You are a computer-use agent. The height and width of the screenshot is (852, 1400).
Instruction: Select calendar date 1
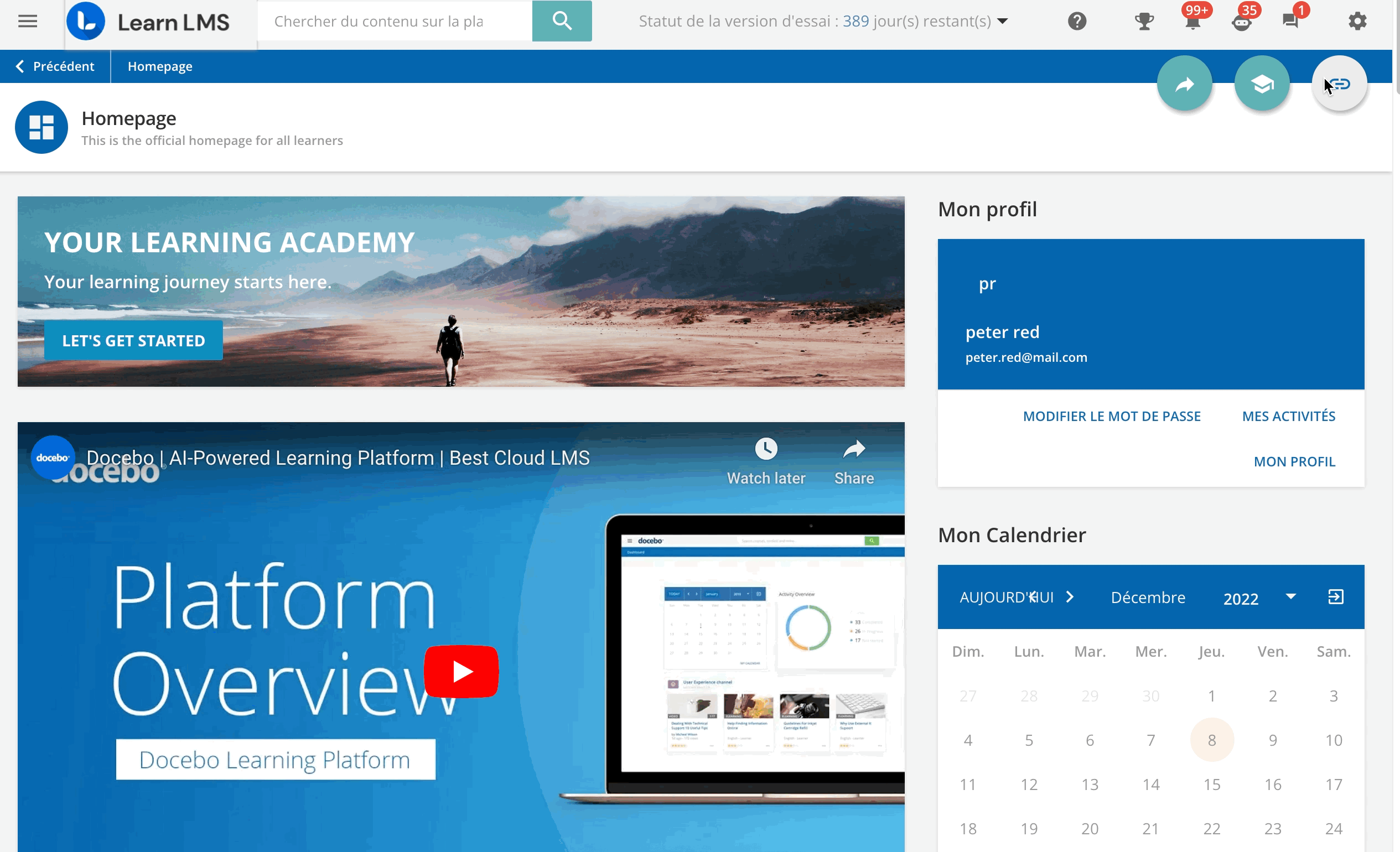click(x=1211, y=695)
